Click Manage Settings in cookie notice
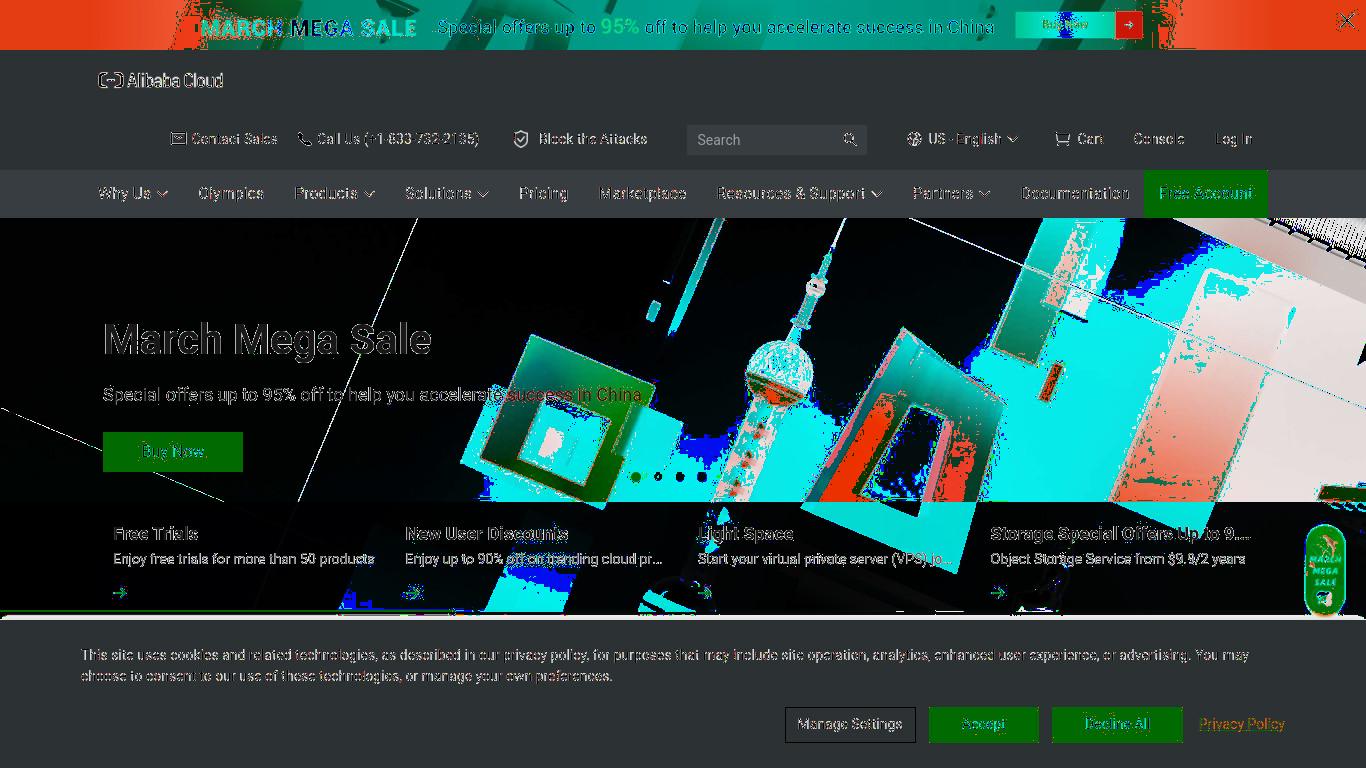The height and width of the screenshot is (768, 1366). coord(850,724)
